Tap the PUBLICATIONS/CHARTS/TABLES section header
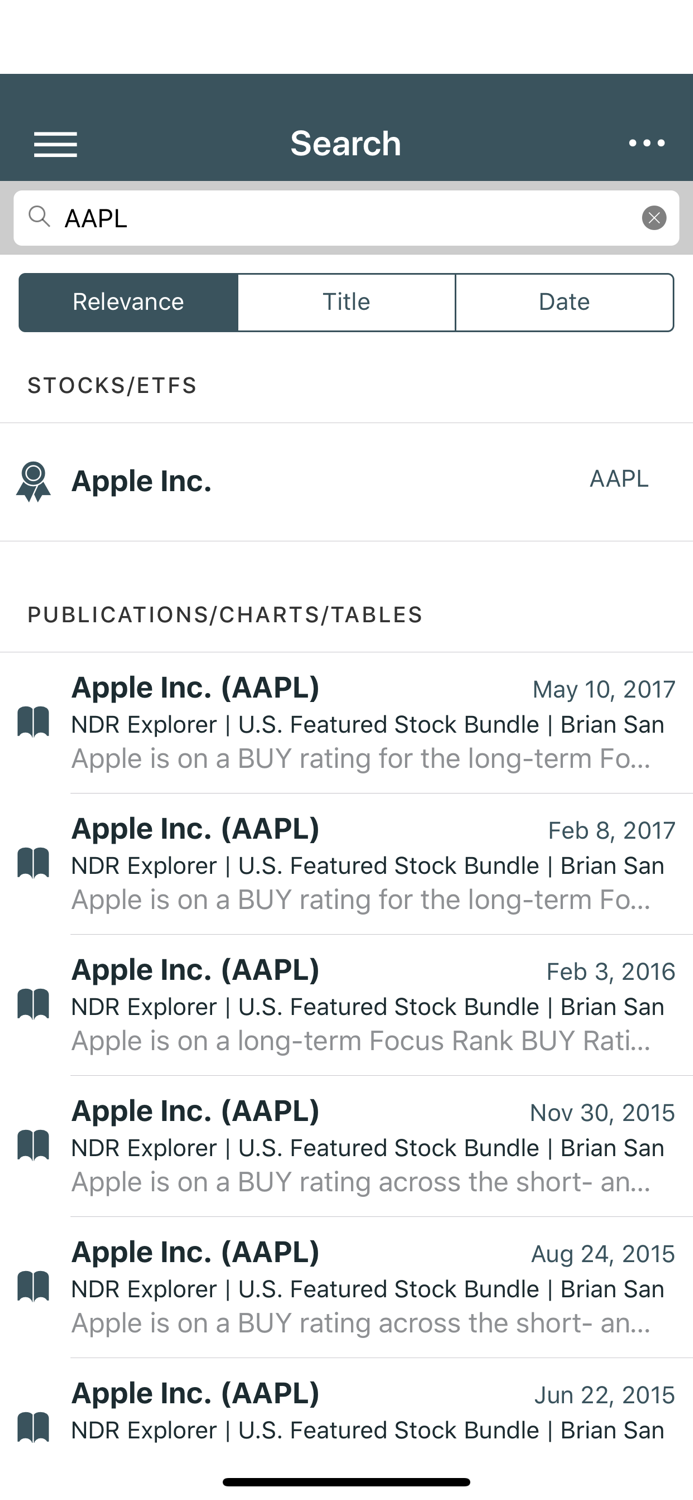Viewport: 693px width, 1500px height. (x=225, y=615)
